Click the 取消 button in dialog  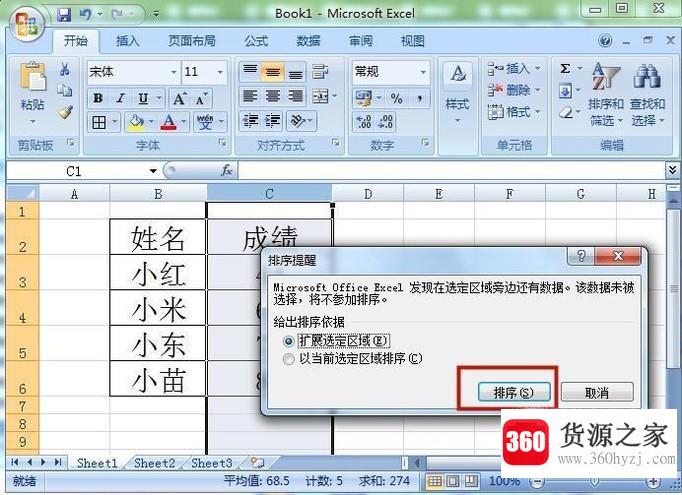[597, 393]
